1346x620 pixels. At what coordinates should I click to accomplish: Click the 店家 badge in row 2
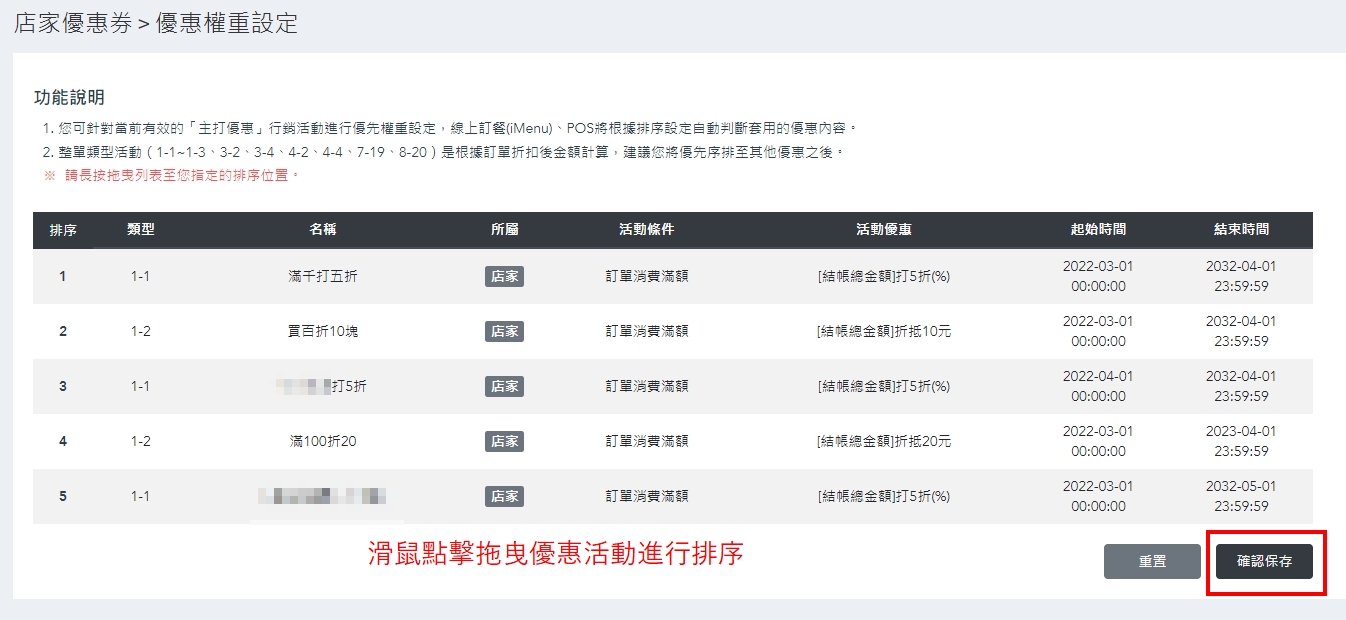pos(504,332)
